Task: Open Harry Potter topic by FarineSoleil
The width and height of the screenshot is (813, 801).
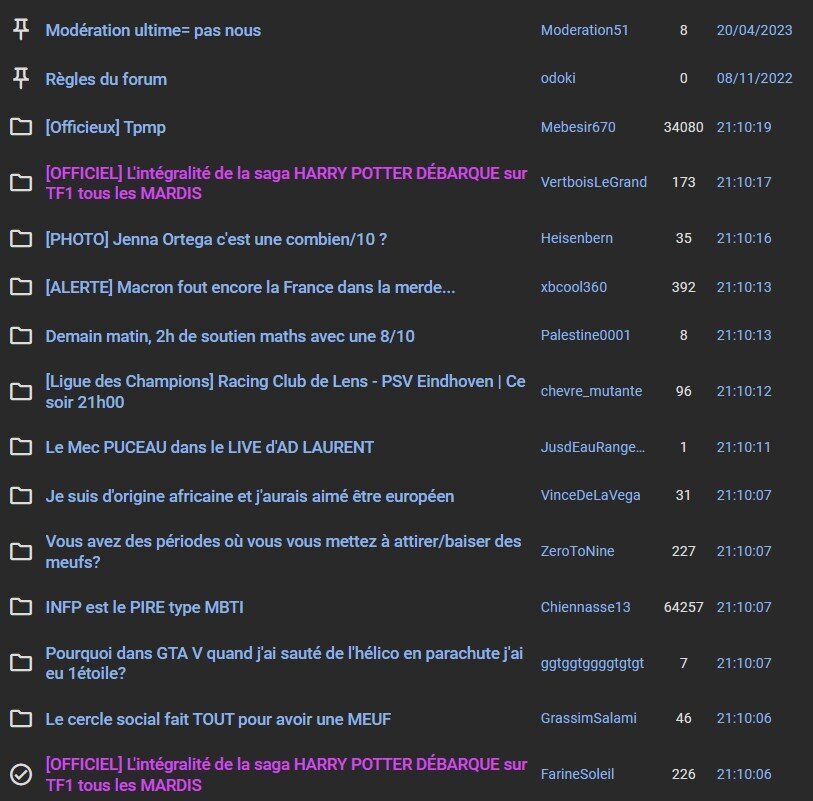Action: (286, 775)
